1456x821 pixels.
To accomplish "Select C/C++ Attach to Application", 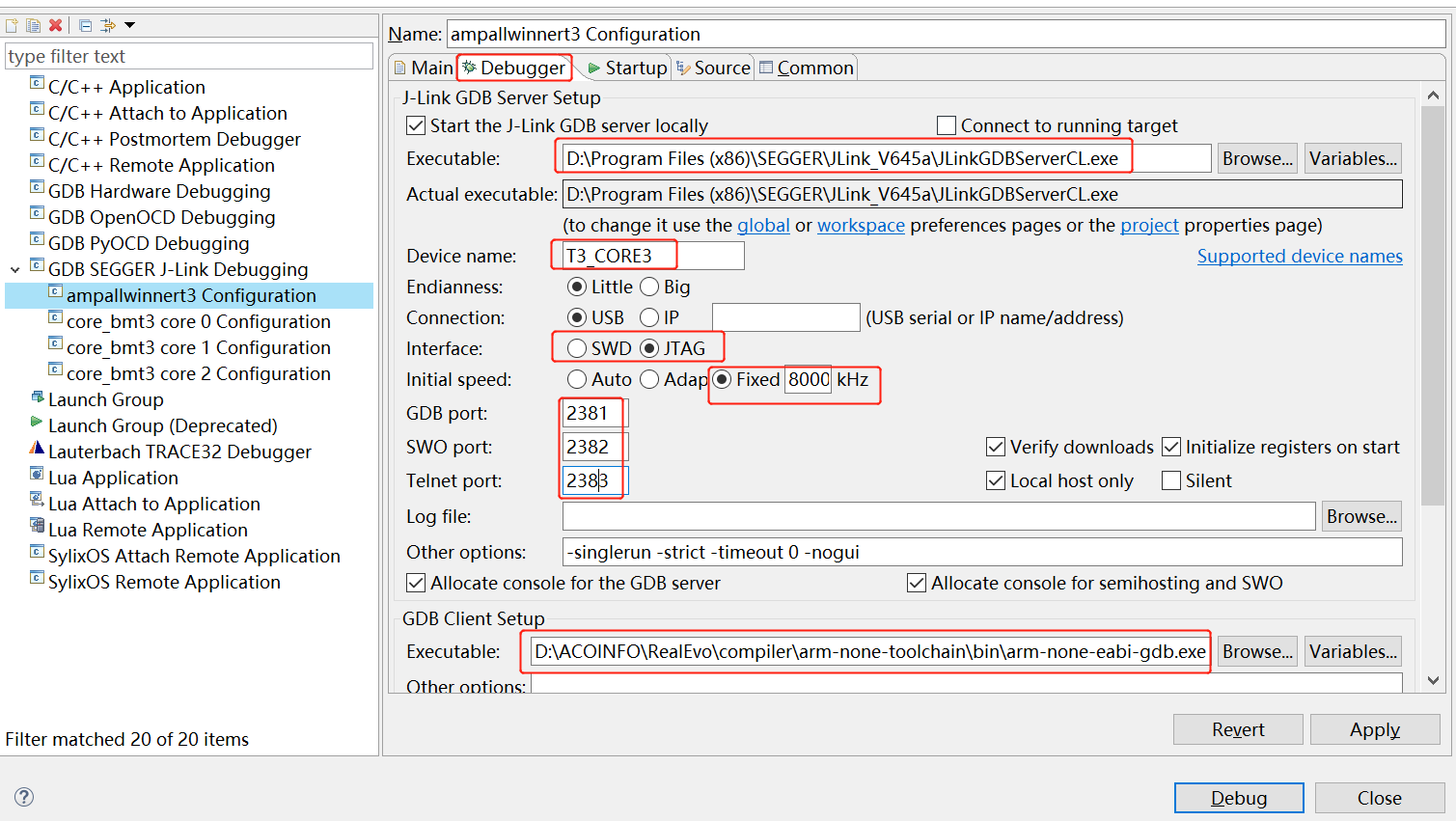I will point(168,113).
